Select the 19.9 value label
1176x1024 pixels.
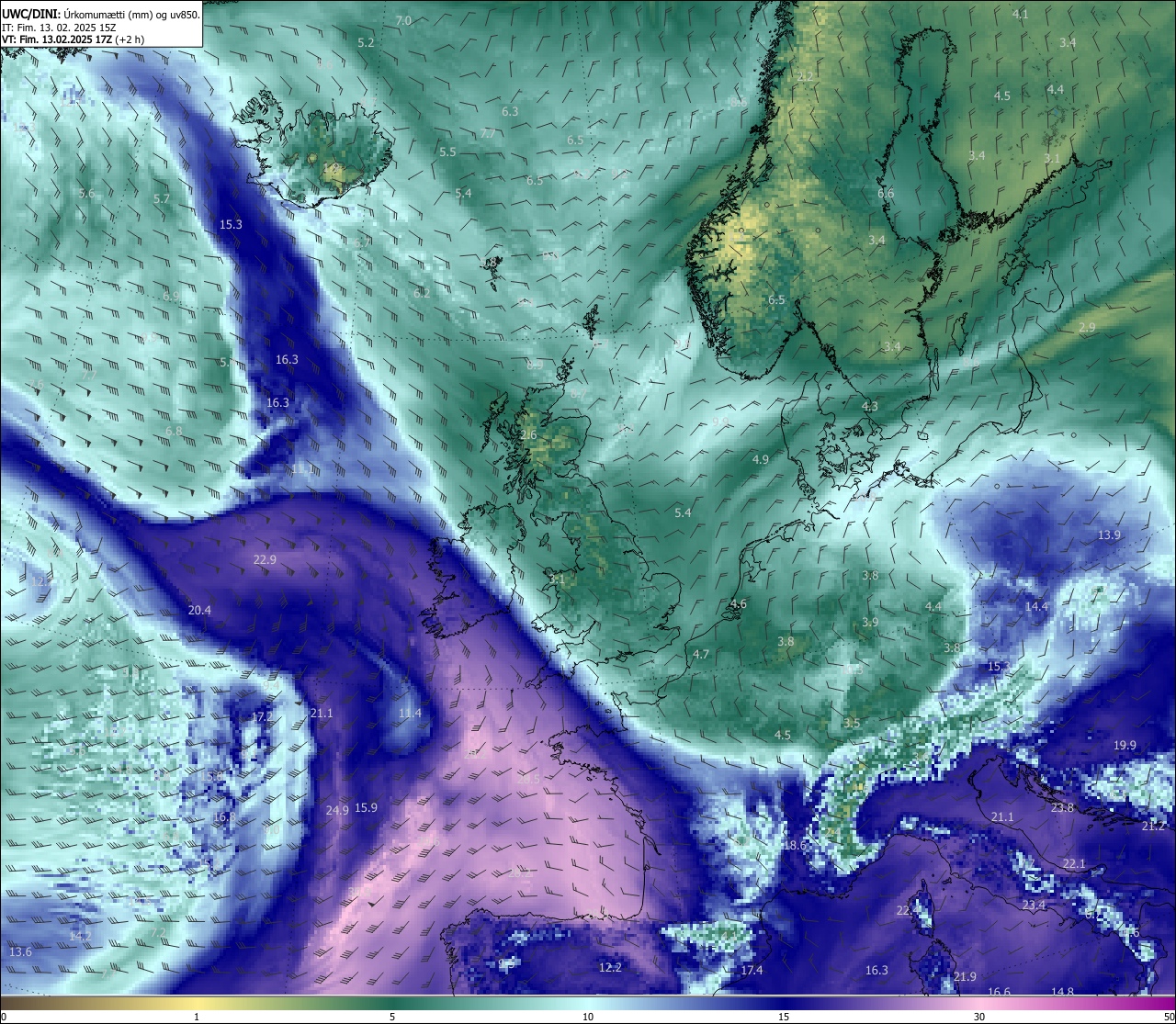(1125, 745)
